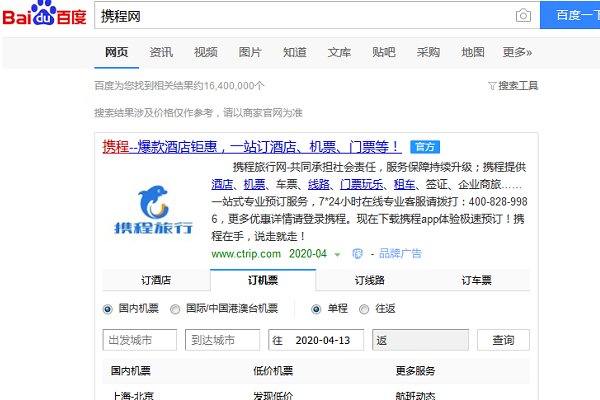Click the 查询 search flights button
This screenshot has width=600, height=400.
503,340
